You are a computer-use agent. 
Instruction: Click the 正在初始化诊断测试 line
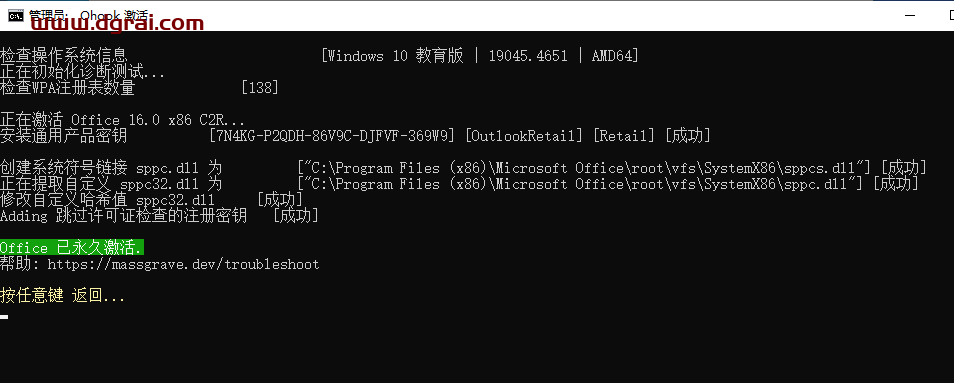click(83, 72)
